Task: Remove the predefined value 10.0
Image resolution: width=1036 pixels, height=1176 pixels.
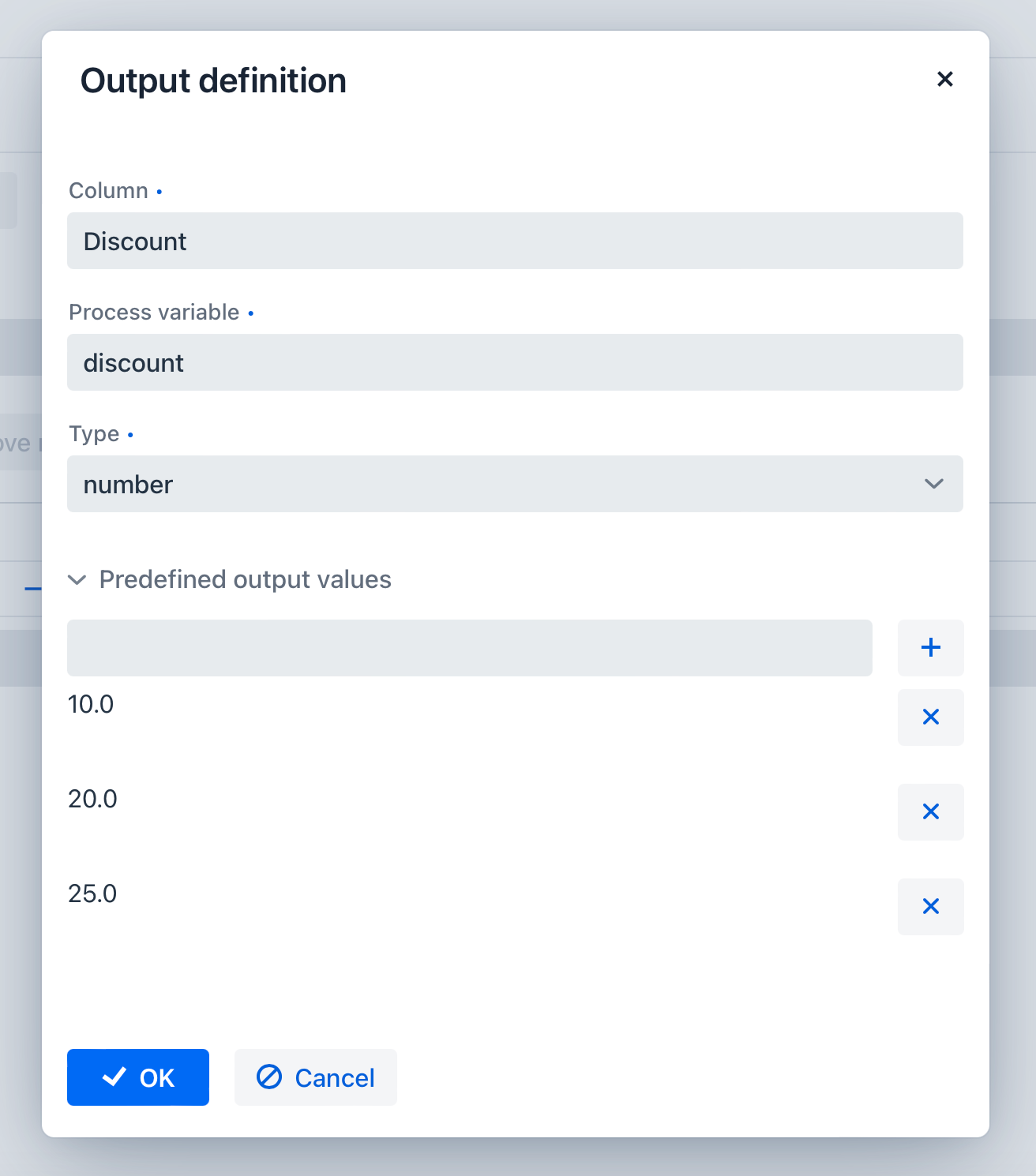Action: tap(930, 717)
